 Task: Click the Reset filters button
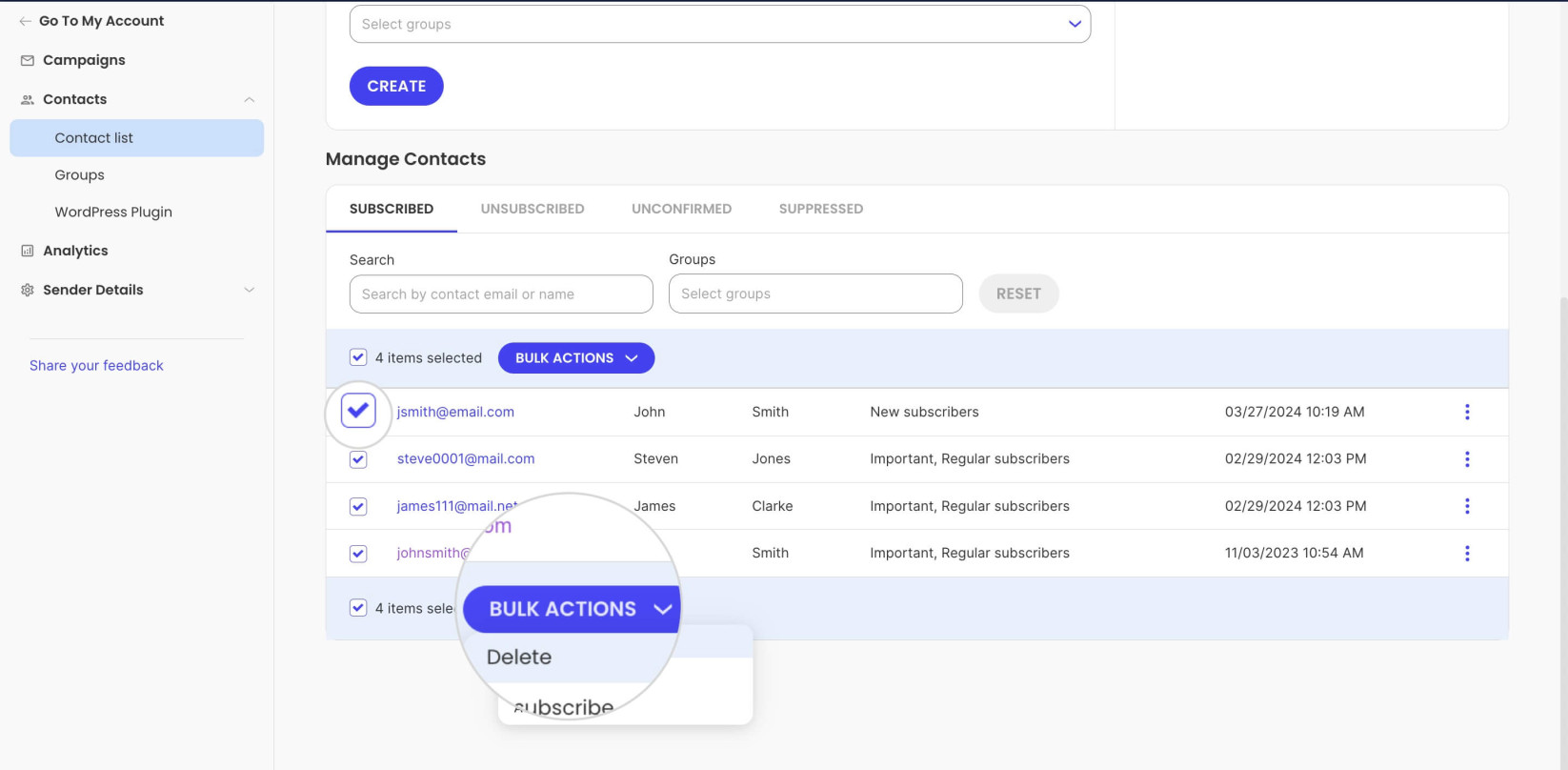click(1018, 294)
